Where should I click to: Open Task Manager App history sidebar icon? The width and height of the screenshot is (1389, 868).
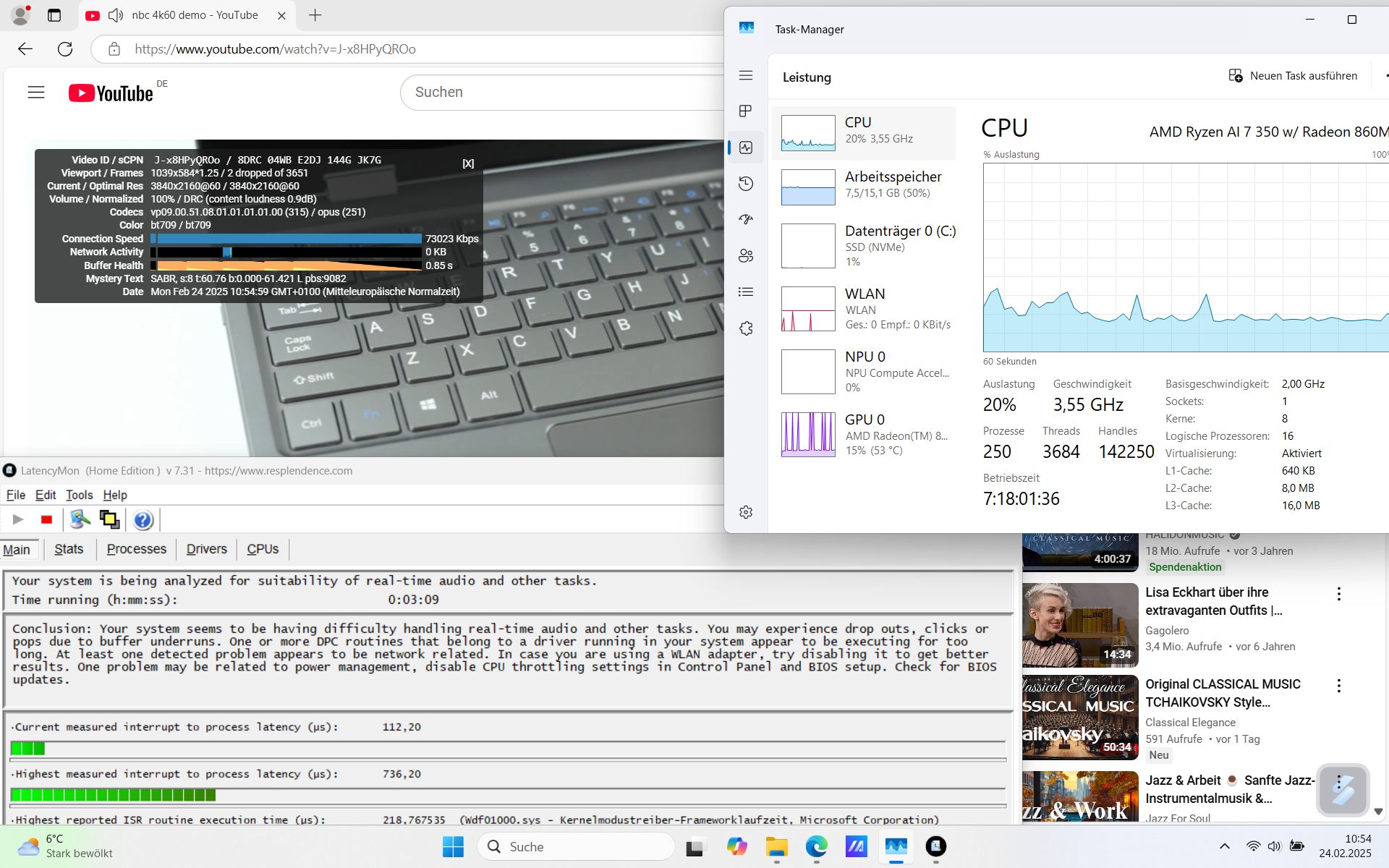point(746,184)
